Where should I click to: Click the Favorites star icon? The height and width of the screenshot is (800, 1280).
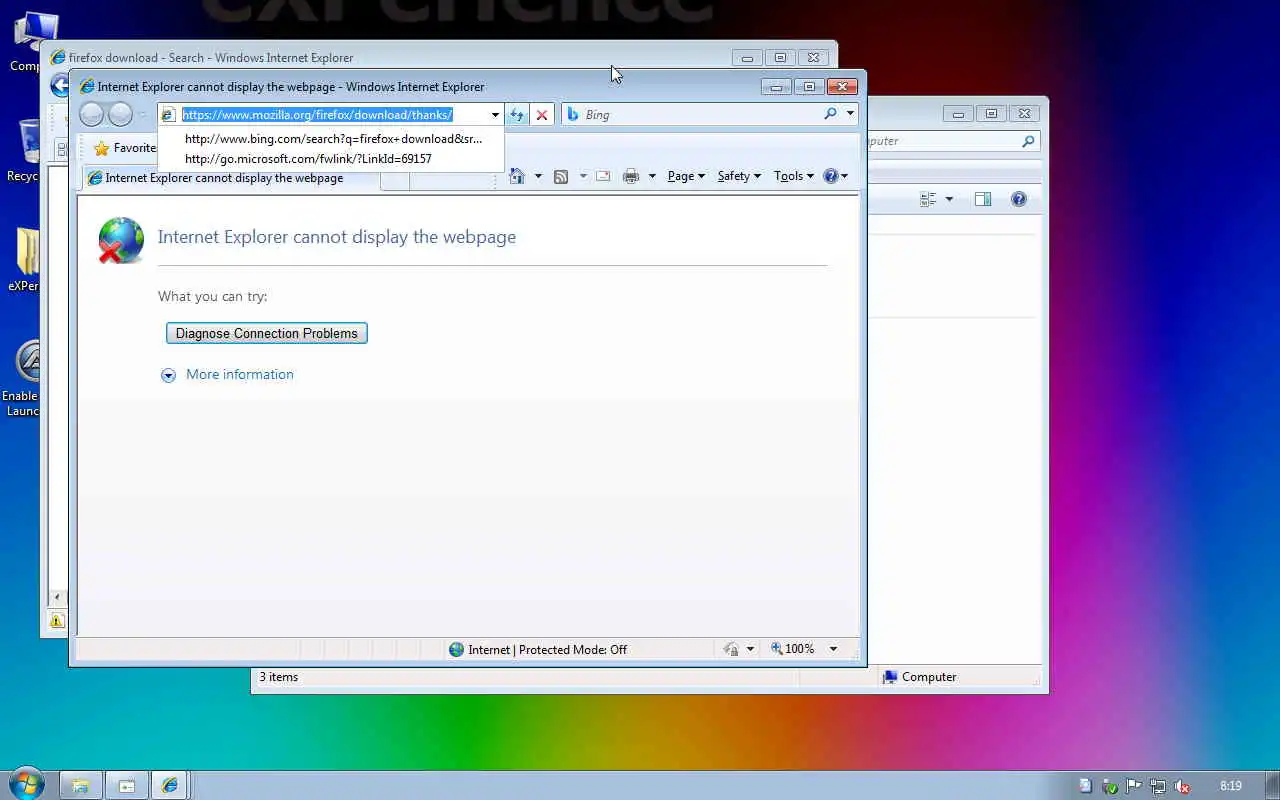tap(101, 148)
